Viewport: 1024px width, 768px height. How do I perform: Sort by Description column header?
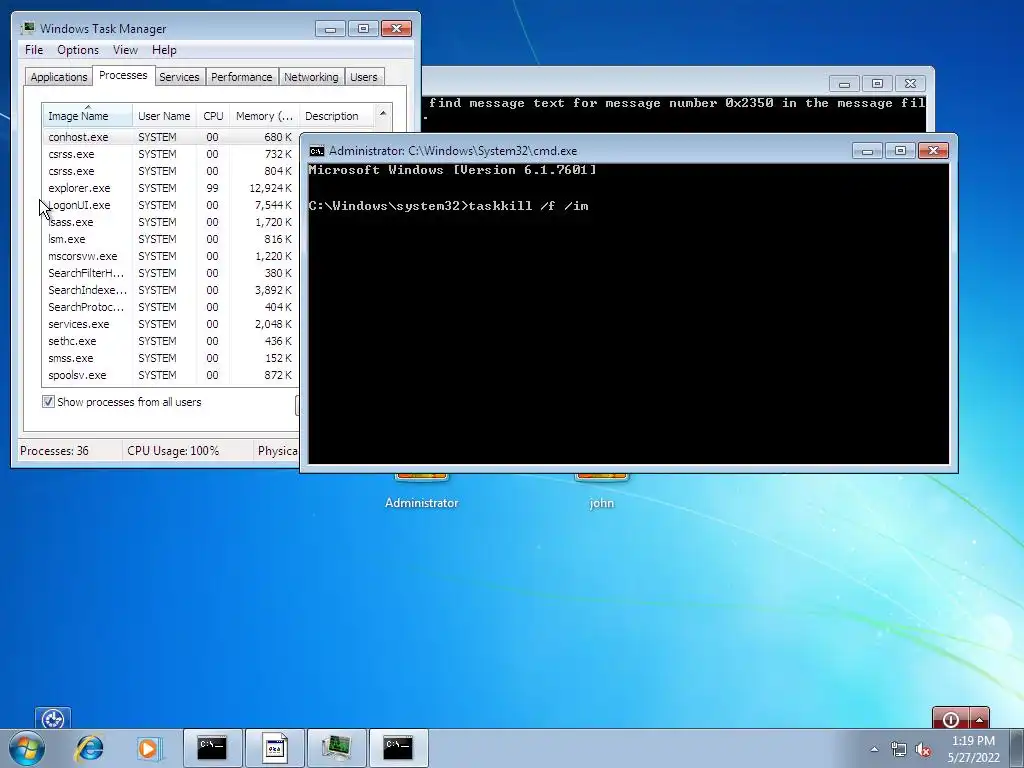click(x=336, y=116)
